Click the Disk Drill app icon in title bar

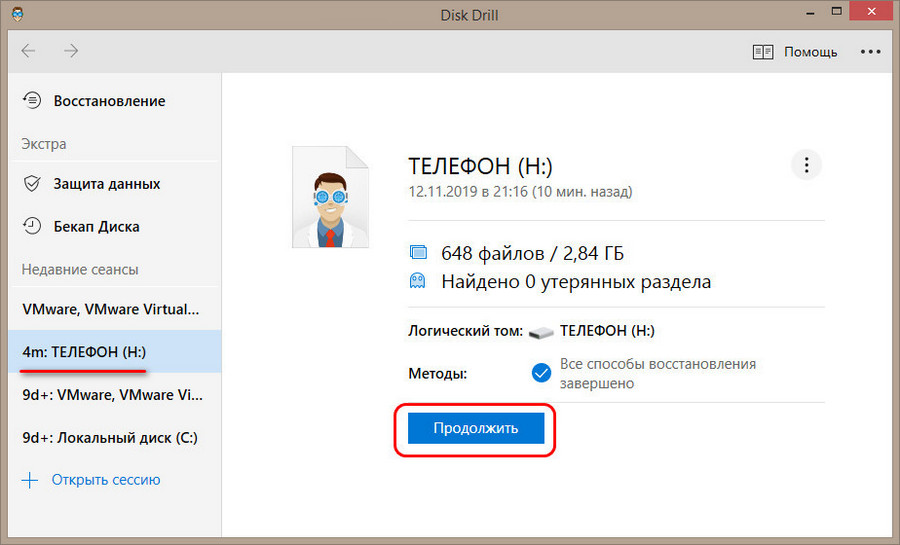(17, 14)
